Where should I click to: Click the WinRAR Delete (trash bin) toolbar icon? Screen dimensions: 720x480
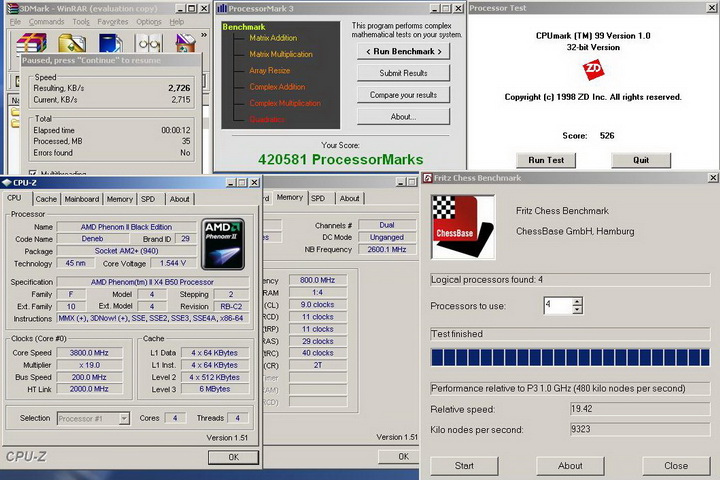tap(186, 43)
